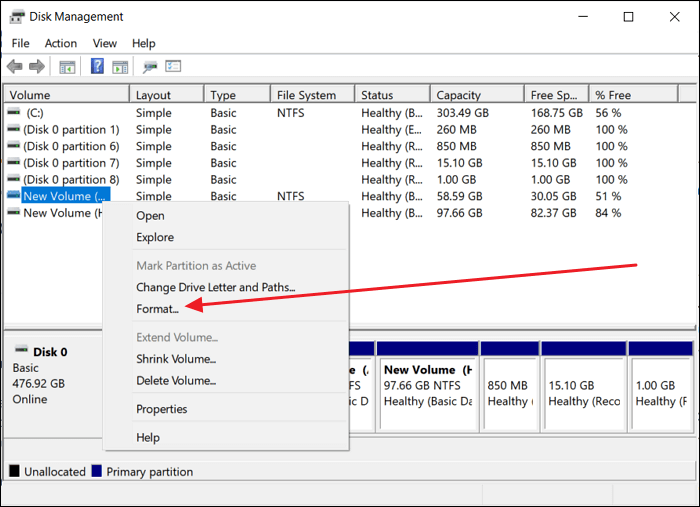
Task: Click the blue Primary partition legend swatch
Action: [x=96, y=471]
